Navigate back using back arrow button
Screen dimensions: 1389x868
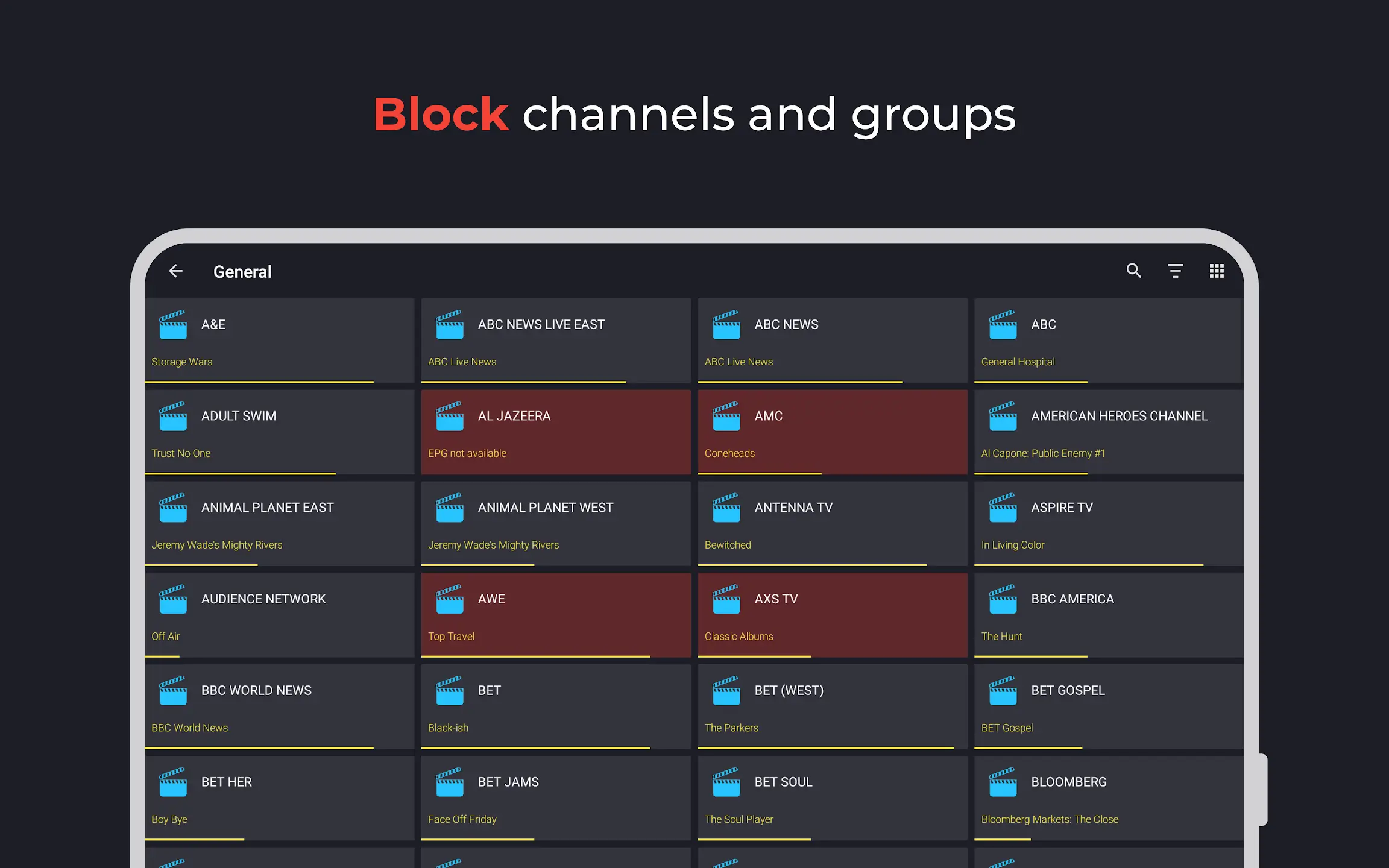(177, 271)
